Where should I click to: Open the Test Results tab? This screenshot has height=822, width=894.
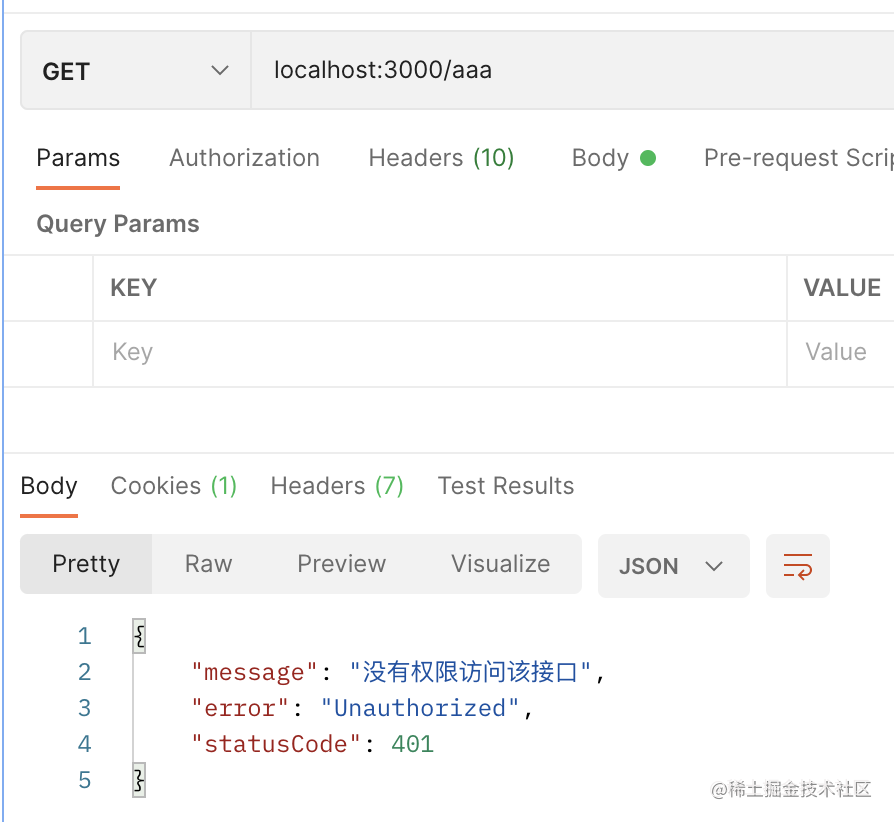506,486
